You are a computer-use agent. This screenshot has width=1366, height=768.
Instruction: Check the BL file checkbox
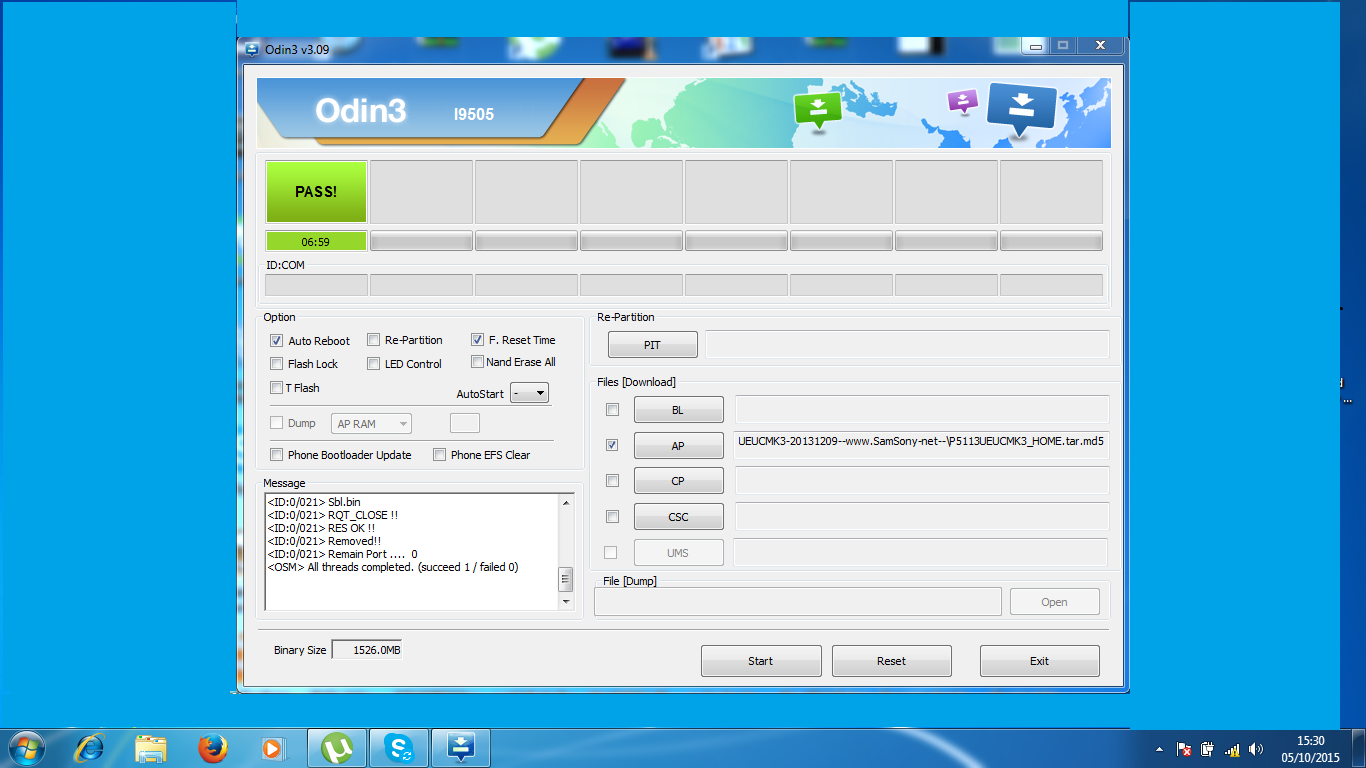pyautogui.click(x=612, y=410)
